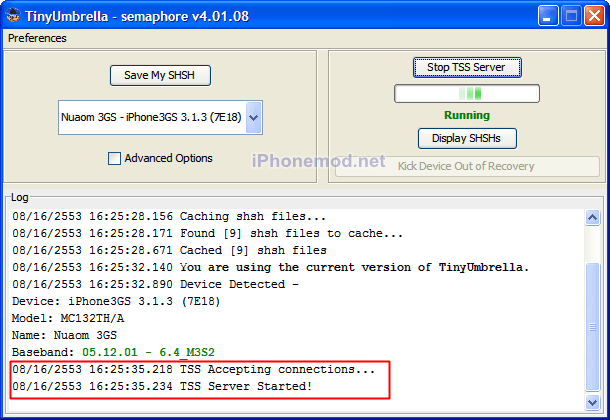The width and height of the screenshot is (610, 420).
Task: Click Kick Device Out of Recovery button
Action: [467, 166]
